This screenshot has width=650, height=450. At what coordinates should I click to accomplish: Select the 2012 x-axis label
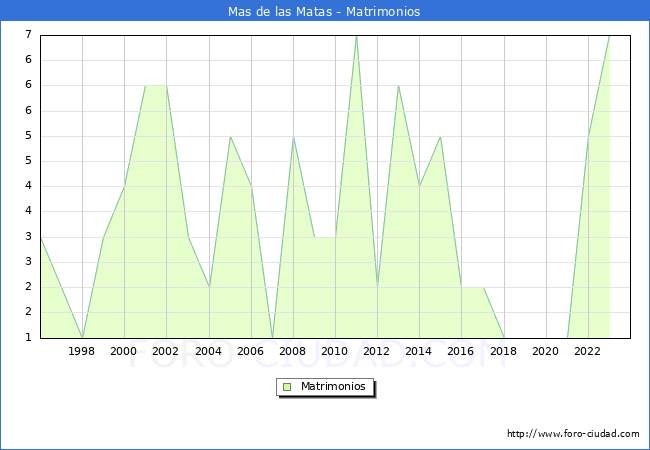376,351
